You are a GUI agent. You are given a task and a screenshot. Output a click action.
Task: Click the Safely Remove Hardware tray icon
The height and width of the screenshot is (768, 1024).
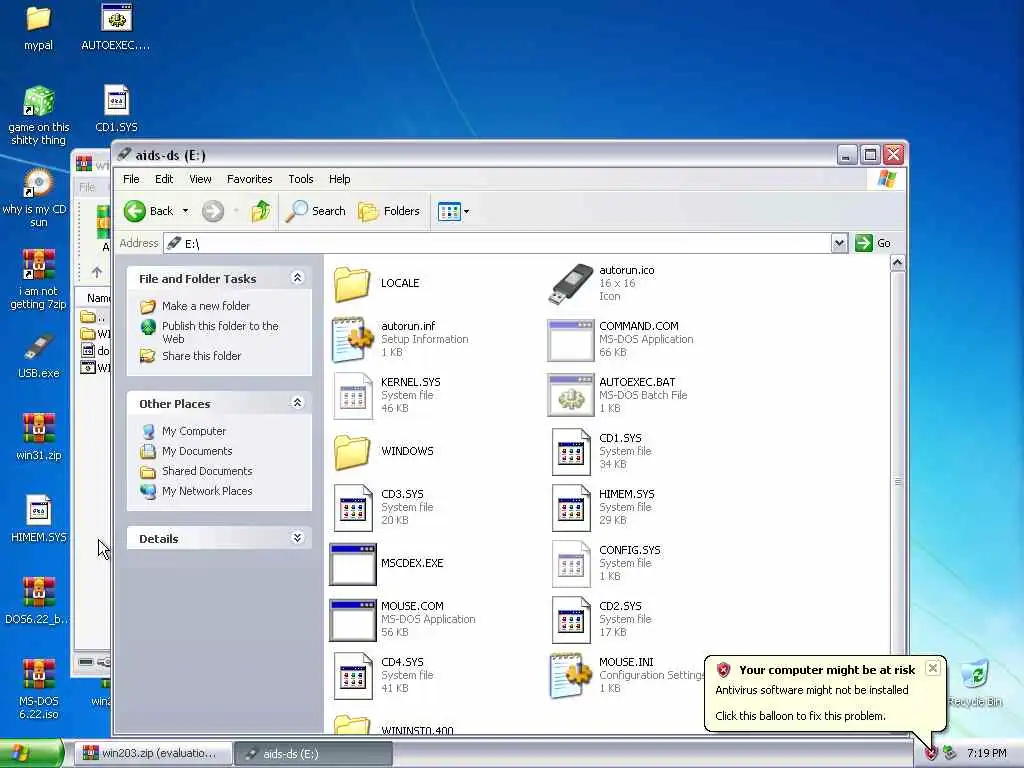(950, 753)
